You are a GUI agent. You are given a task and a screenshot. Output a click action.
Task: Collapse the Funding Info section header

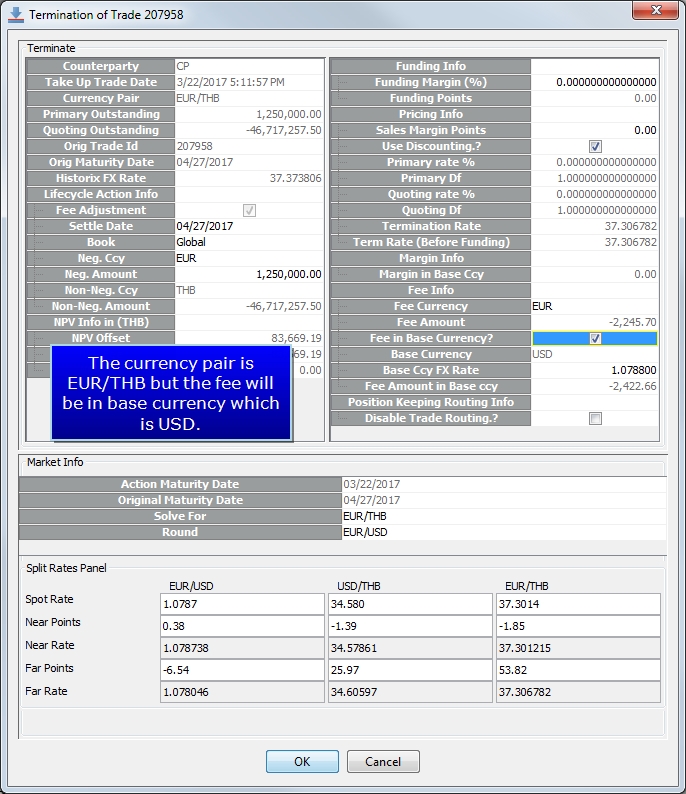[x=431, y=66]
